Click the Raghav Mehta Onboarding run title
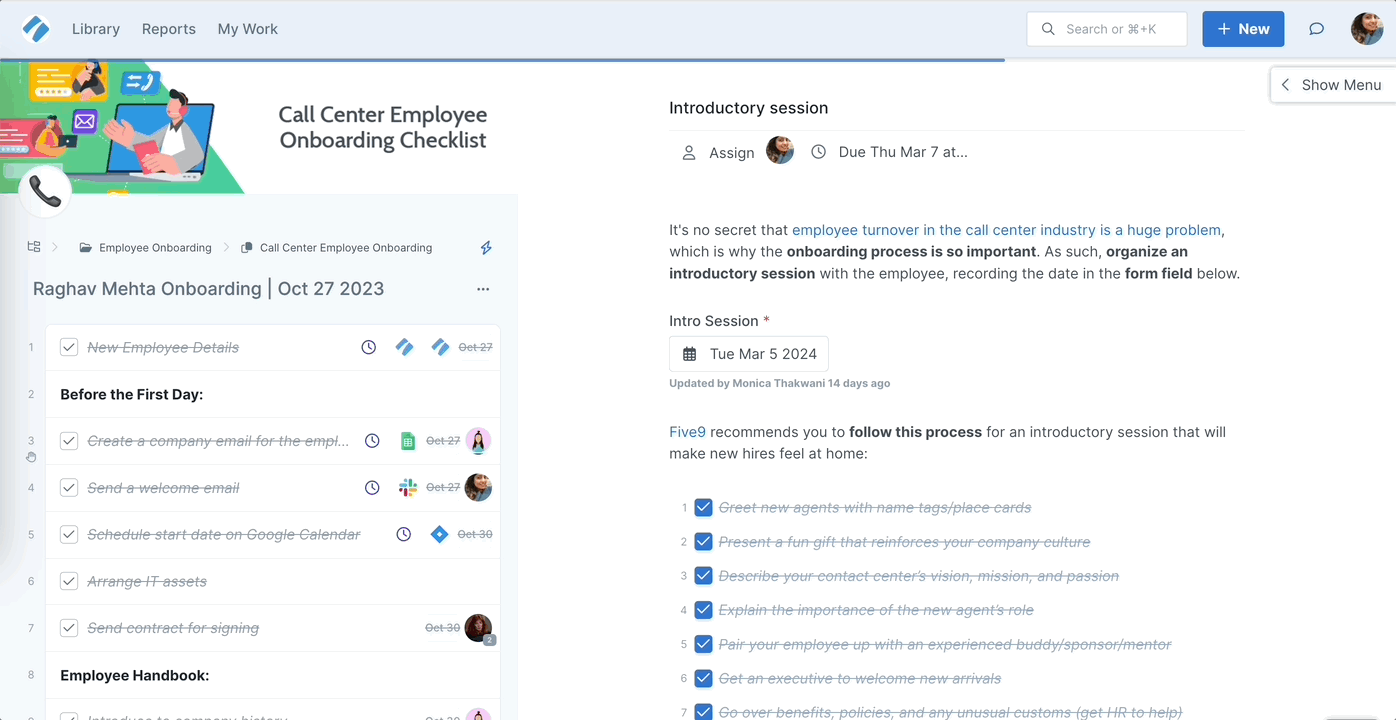 209,289
